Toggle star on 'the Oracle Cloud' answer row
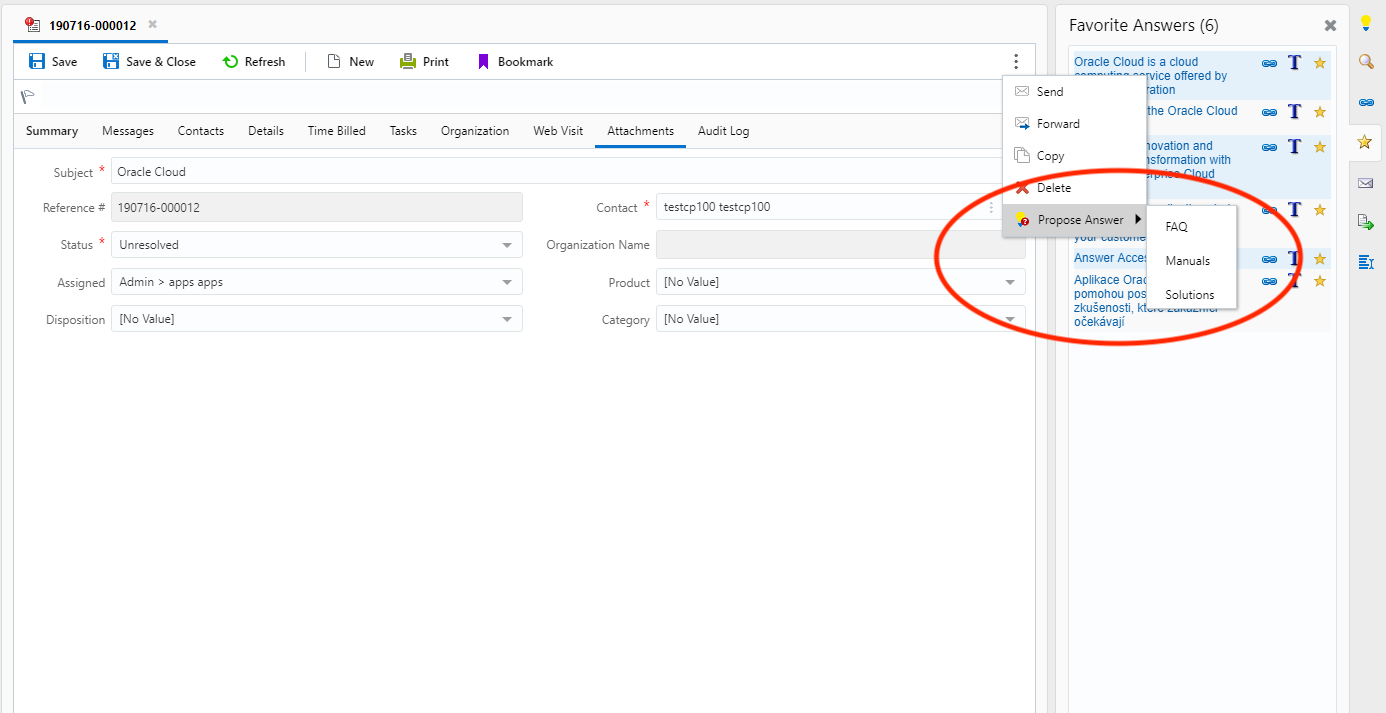Viewport: 1386px width, 713px height. [1319, 112]
